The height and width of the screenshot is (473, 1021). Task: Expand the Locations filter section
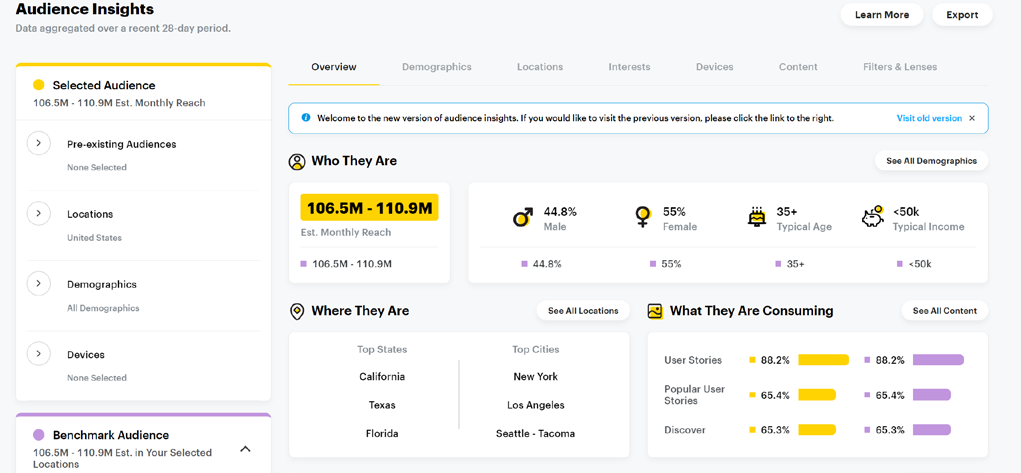[39, 213]
